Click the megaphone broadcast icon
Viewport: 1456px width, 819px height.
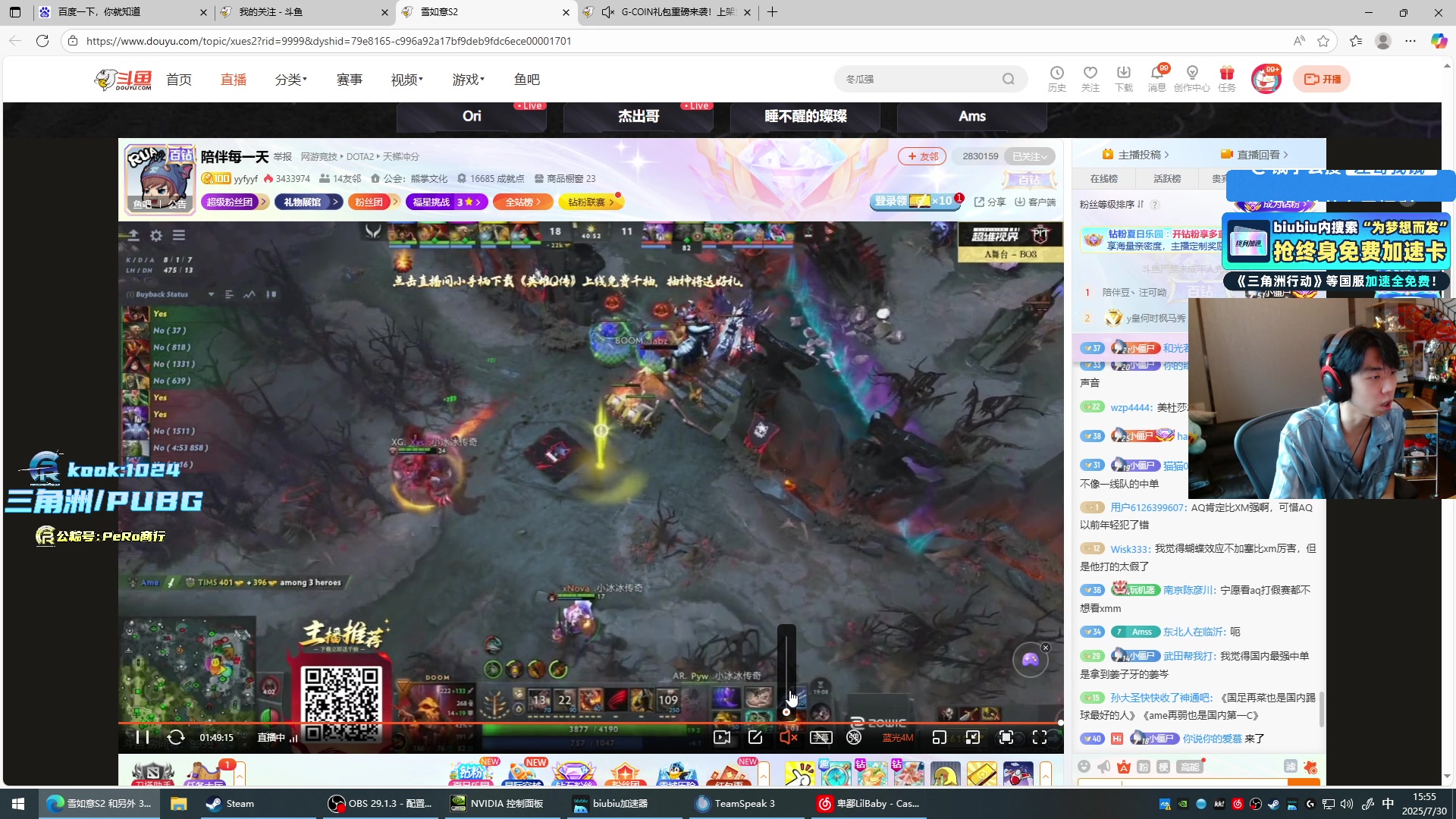[x=1104, y=767]
